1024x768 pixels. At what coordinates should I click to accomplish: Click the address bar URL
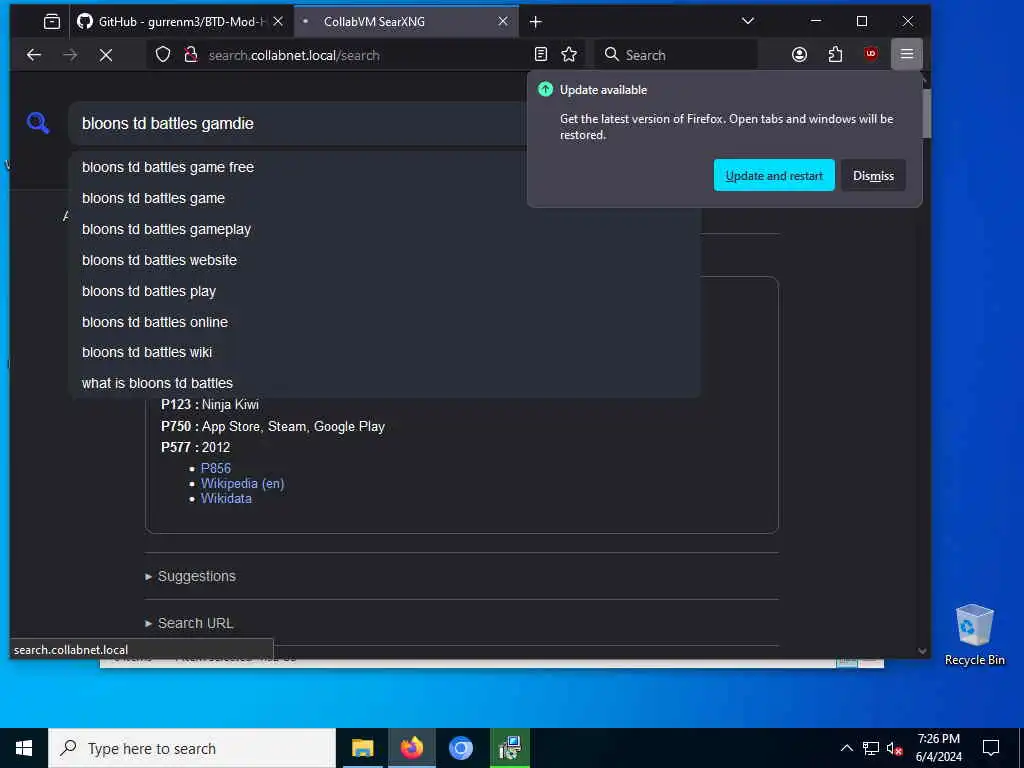(x=294, y=56)
